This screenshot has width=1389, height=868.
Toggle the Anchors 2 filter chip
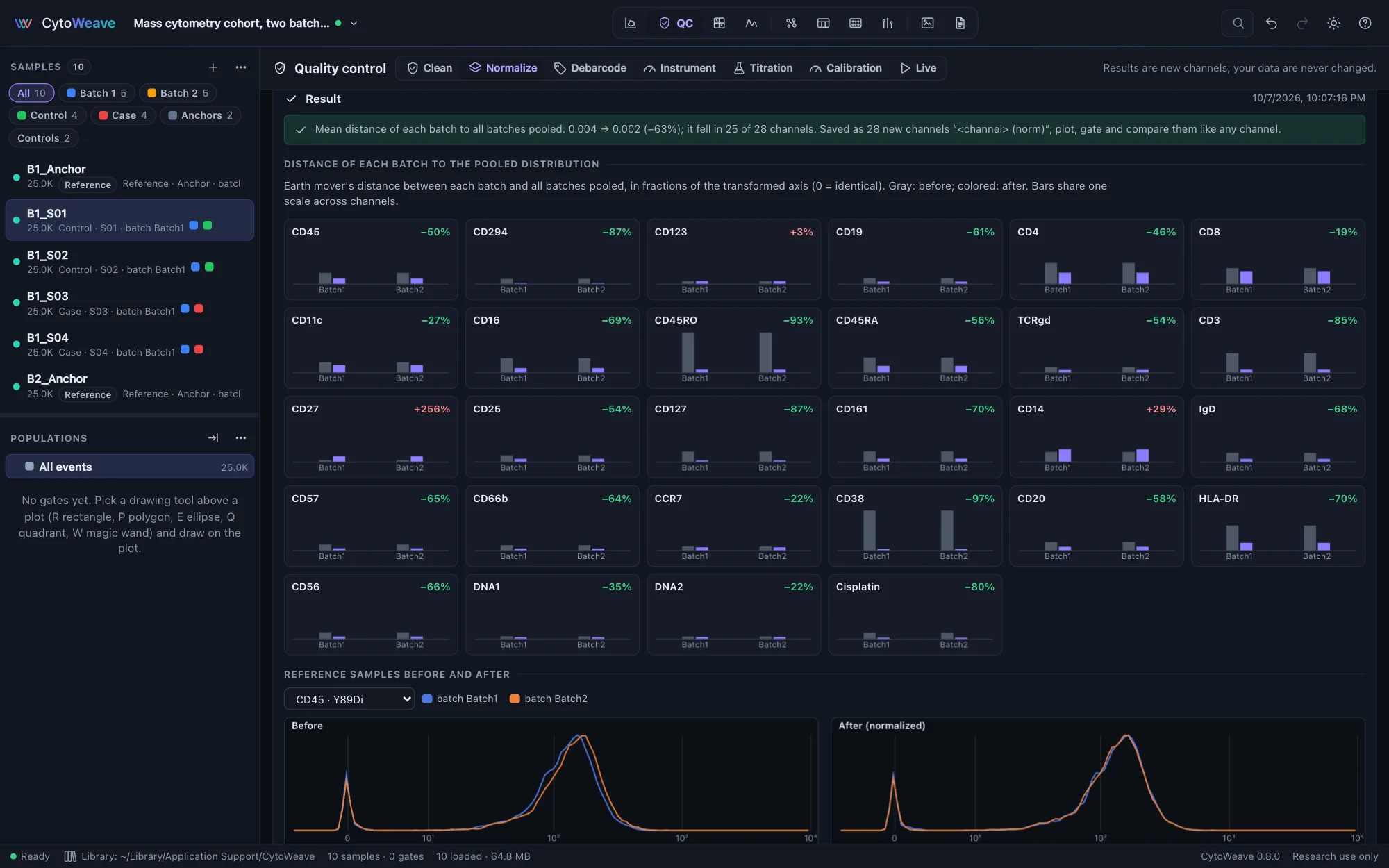(x=201, y=115)
